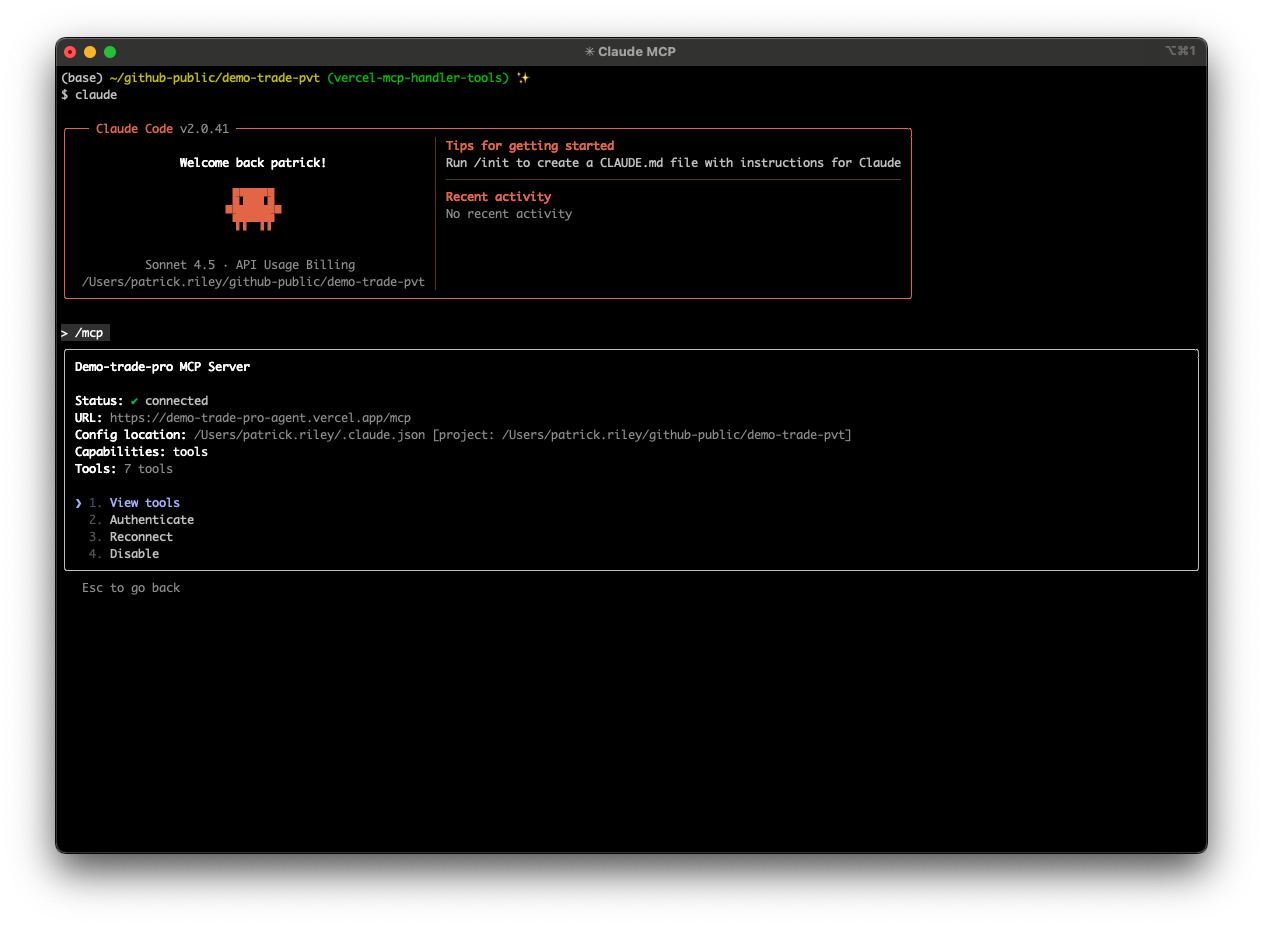
Task: Click the Claude mascot pixel icon
Action: click(x=253, y=208)
